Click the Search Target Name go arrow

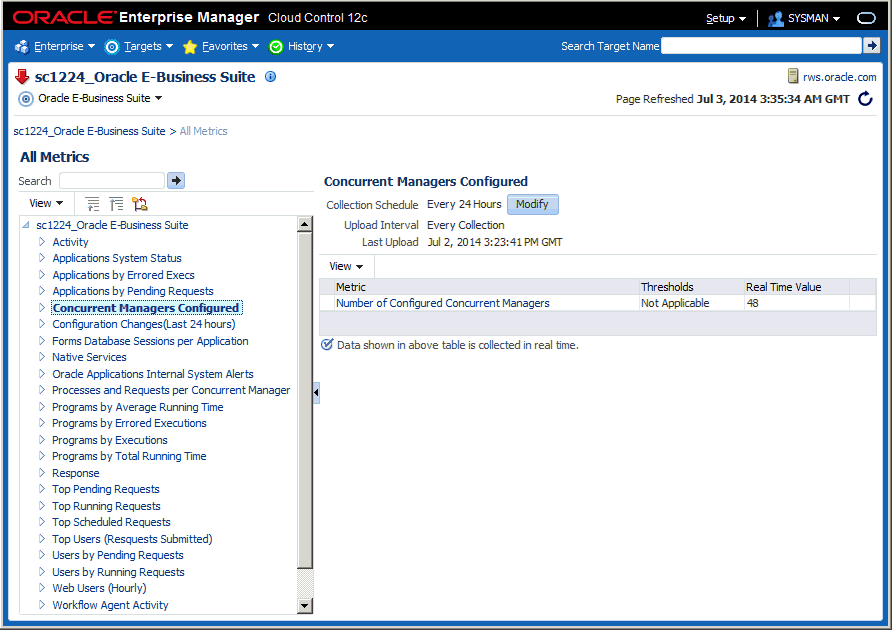click(872, 46)
